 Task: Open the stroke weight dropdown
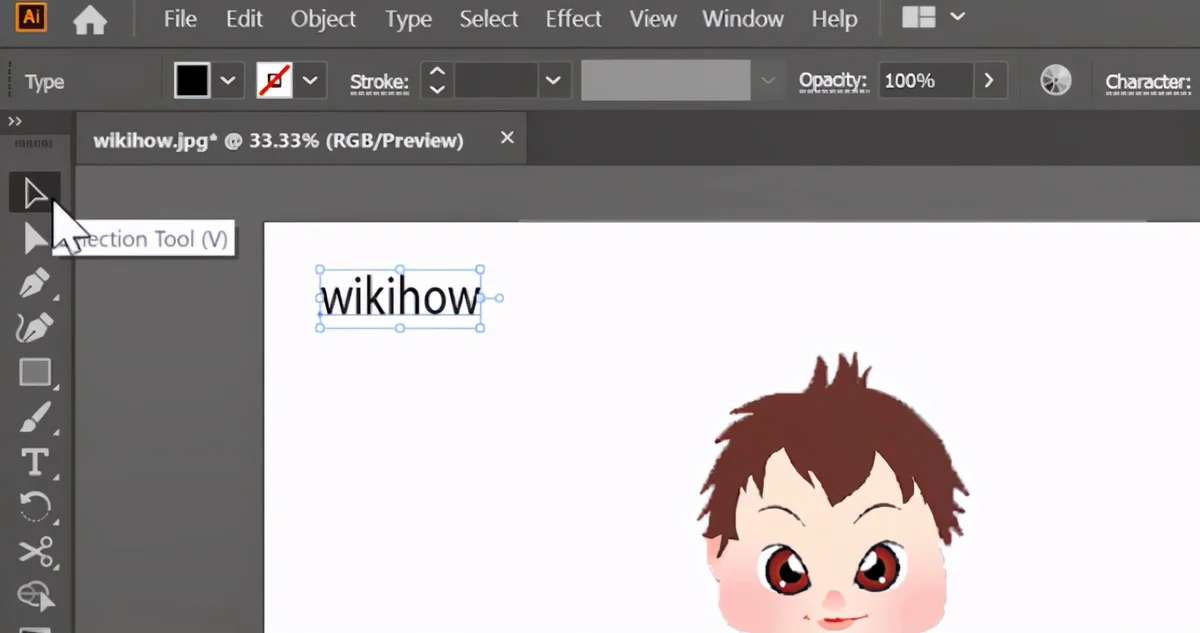(x=552, y=81)
